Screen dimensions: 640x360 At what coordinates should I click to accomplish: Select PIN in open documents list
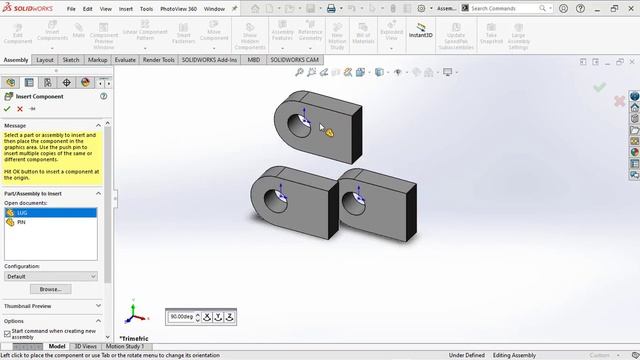click(x=51, y=222)
